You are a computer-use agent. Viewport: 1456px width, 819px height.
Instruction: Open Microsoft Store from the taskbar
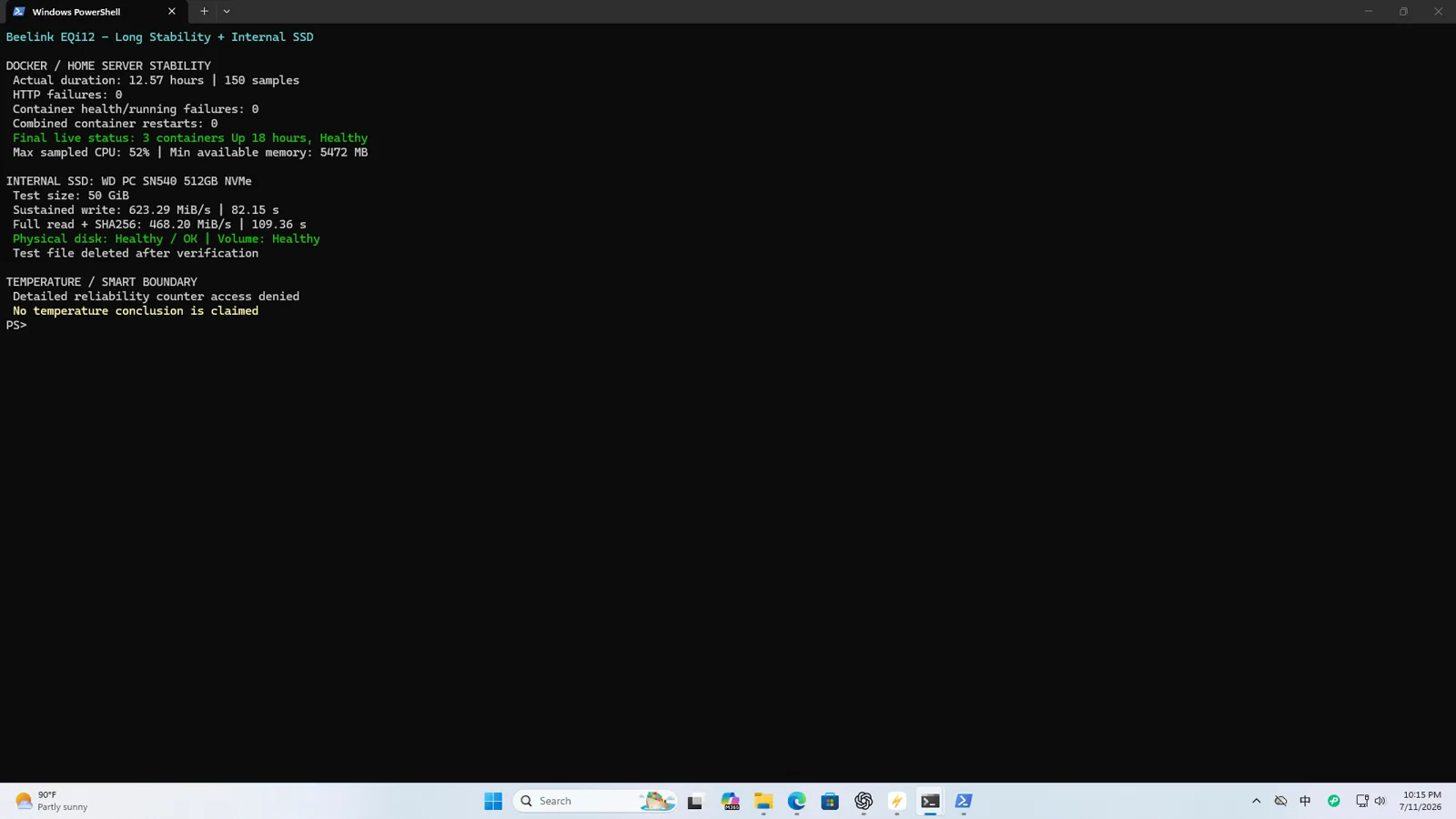pyautogui.click(x=830, y=801)
